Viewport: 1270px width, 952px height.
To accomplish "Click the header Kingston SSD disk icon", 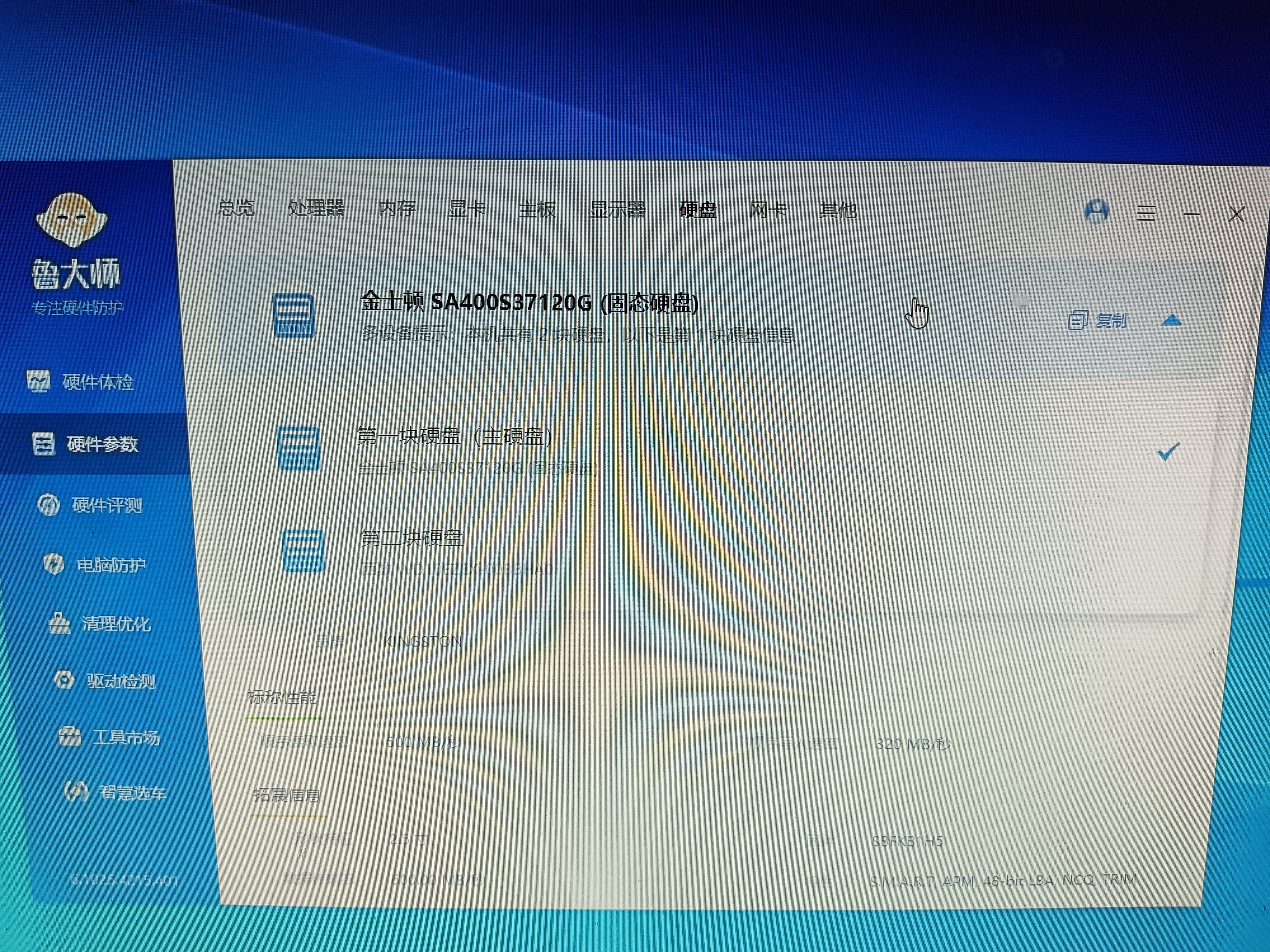I will 294,315.
